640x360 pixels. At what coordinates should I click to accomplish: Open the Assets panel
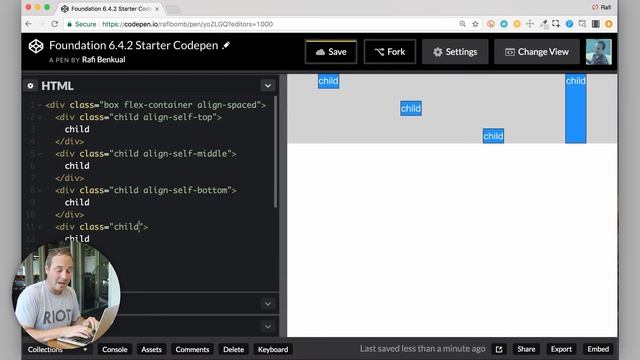tap(151, 349)
